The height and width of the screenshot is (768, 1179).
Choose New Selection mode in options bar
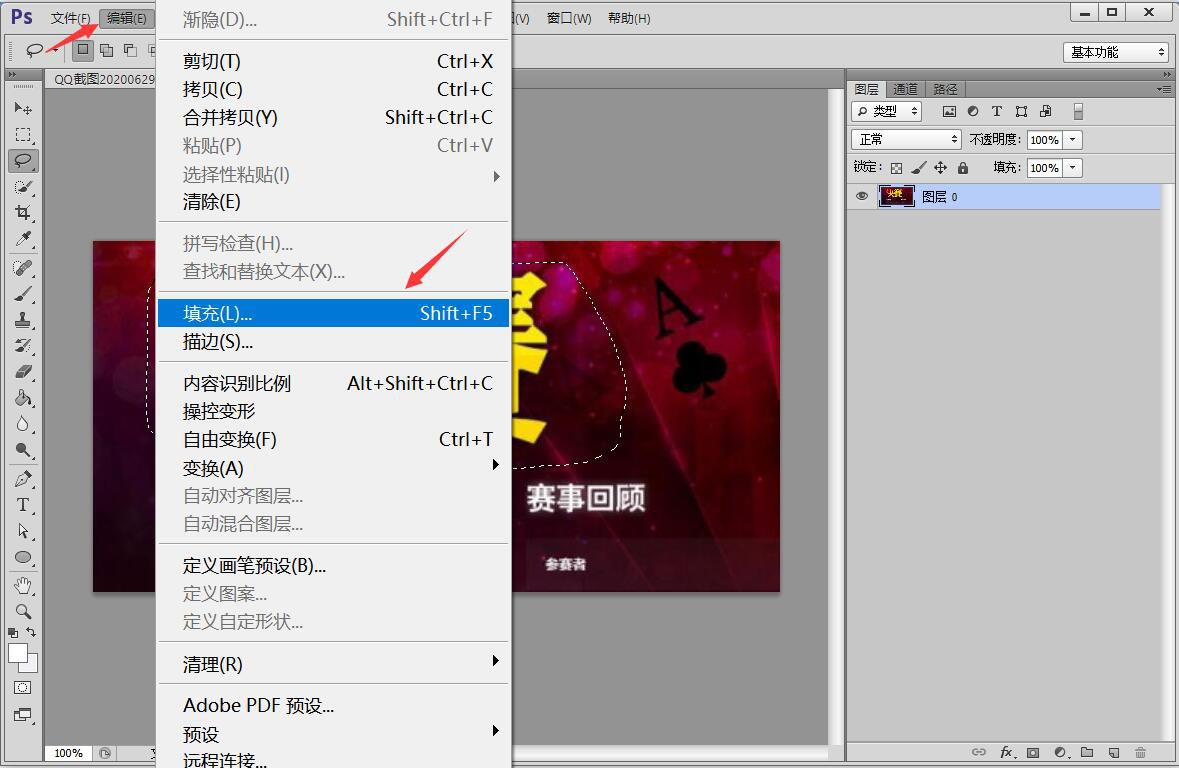coord(83,50)
